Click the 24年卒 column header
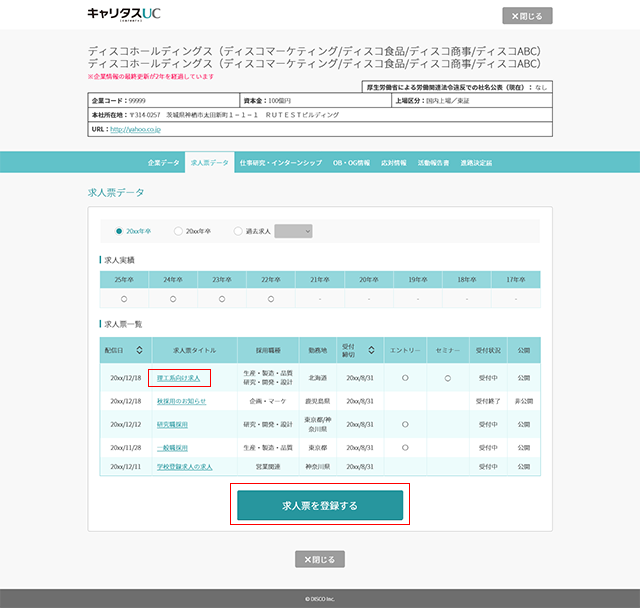 point(173,280)
